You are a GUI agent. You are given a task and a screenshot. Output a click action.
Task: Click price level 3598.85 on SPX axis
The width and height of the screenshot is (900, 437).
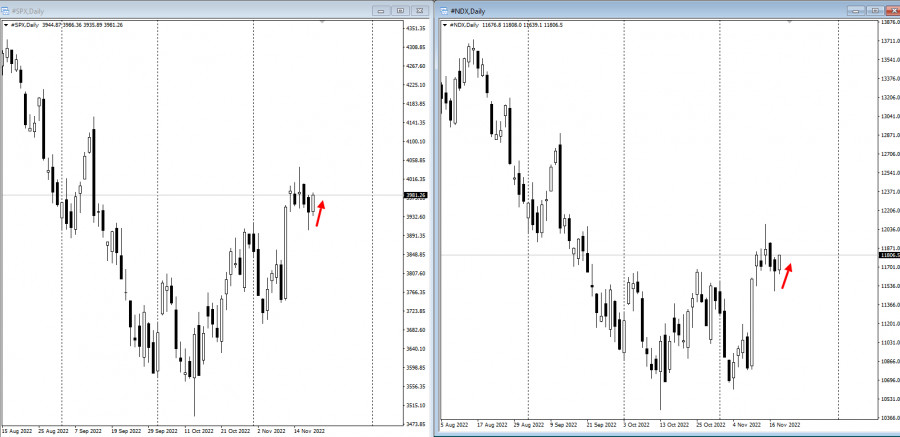click(416, 368)
